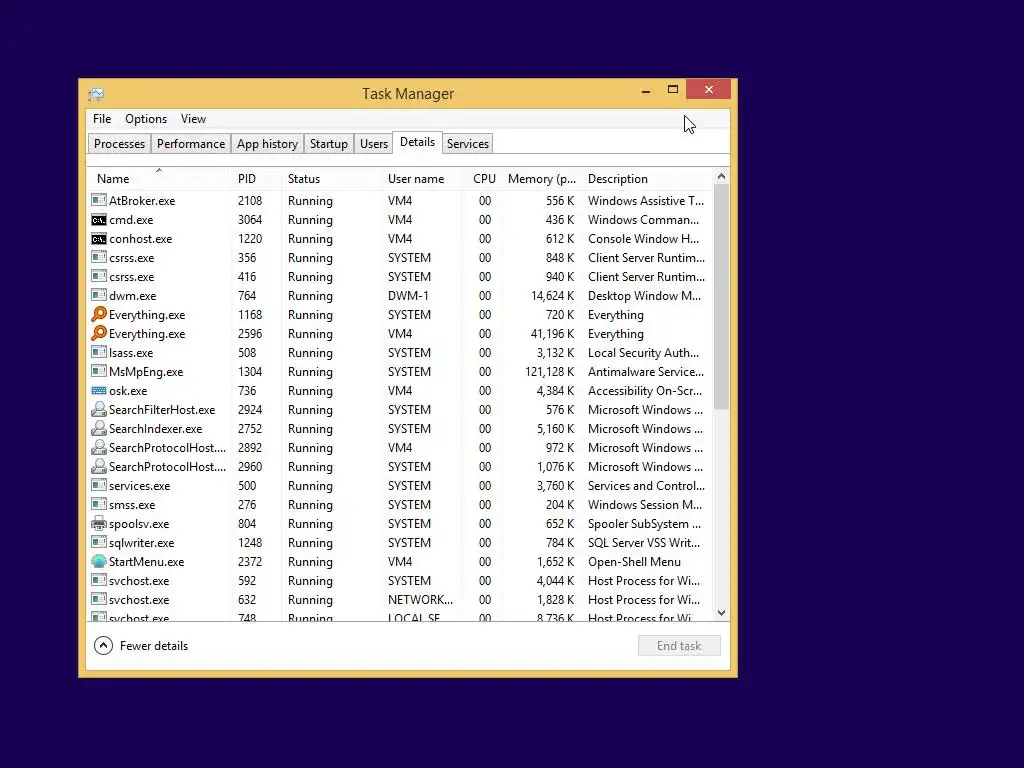Click icon of csrss.exe with PID 356

pos(99,257)
